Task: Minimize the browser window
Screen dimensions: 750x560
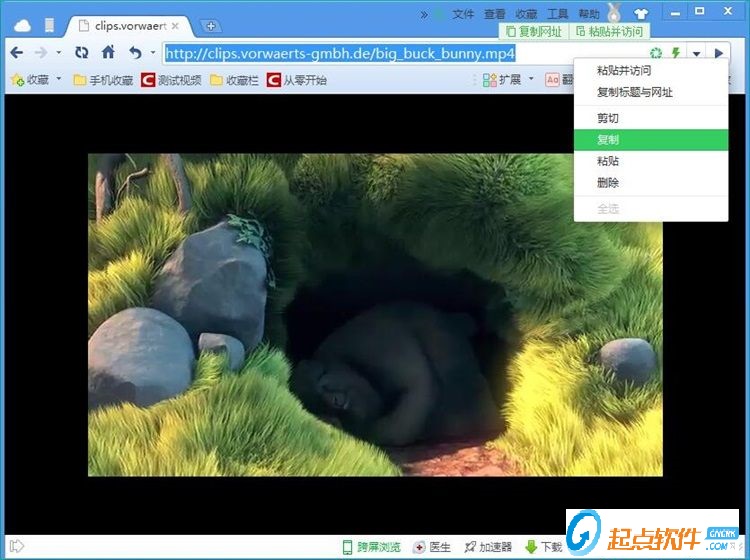Action: (675, 12)
